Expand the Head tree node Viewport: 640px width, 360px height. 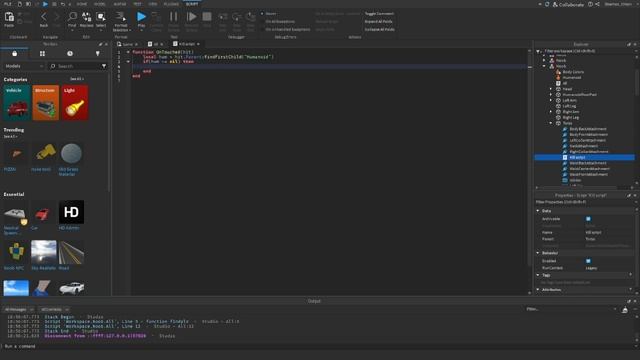(x=551, y=89)
